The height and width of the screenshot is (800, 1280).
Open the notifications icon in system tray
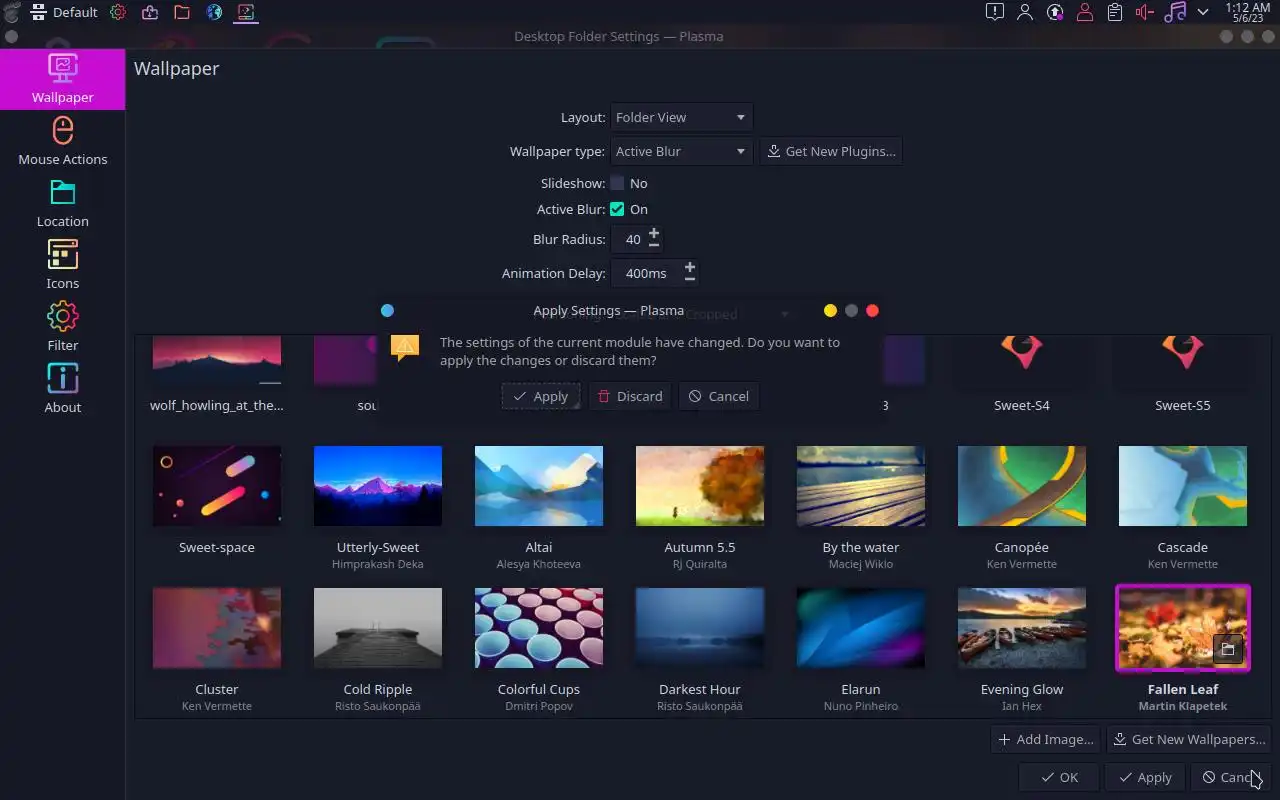[994, 12]
